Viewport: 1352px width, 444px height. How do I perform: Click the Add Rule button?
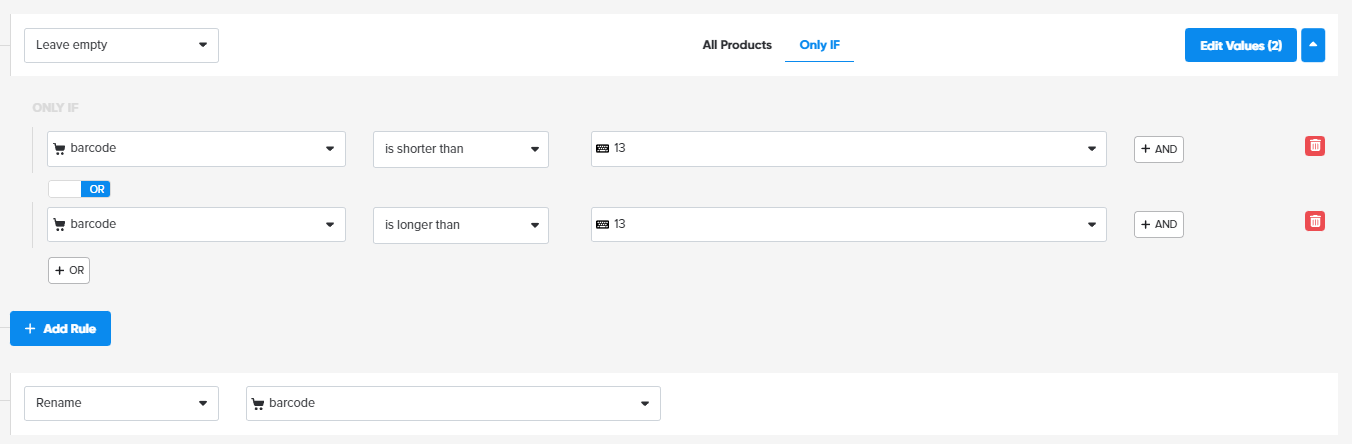pyautogui.click(x=60, y=328)
